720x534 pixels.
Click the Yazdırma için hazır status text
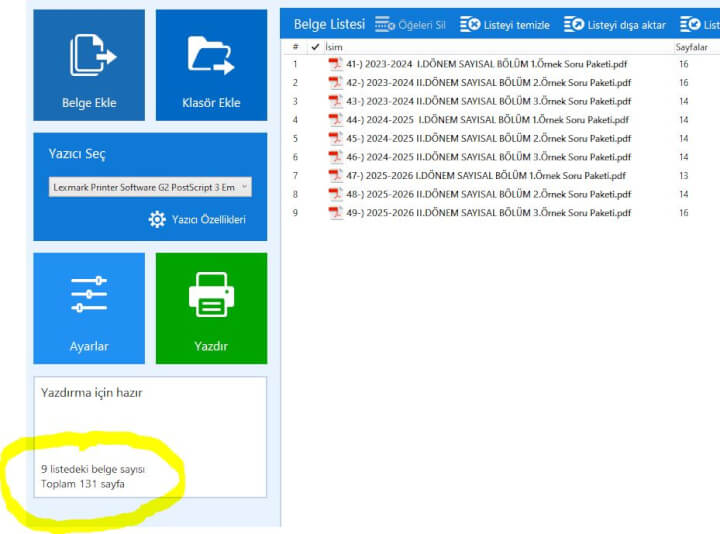[91, 393]
